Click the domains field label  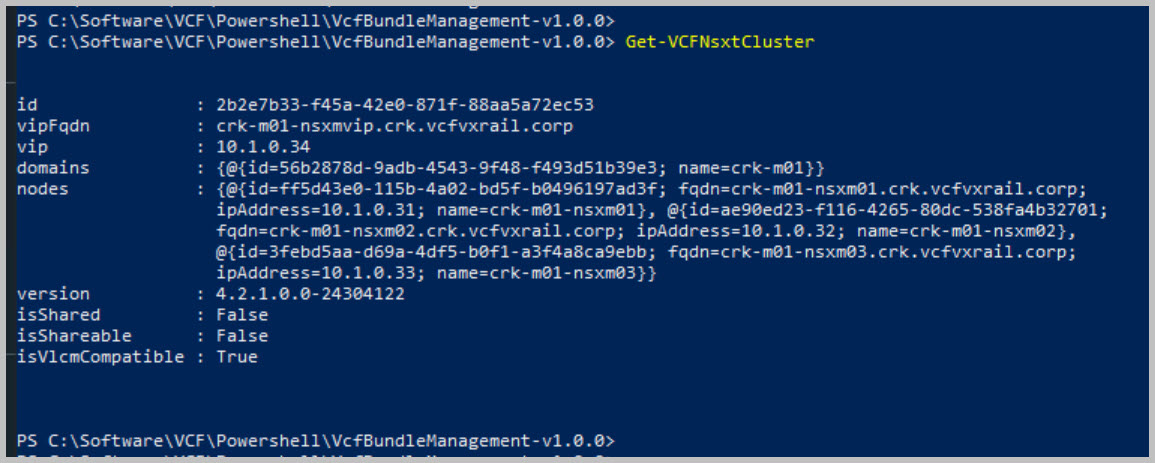[53, 168]
